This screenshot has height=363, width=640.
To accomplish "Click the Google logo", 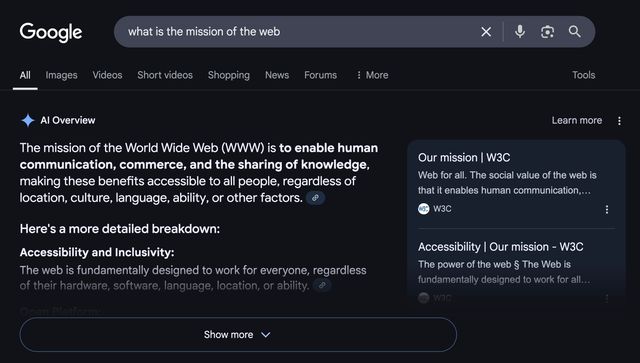I will click(x=51, y=32).
